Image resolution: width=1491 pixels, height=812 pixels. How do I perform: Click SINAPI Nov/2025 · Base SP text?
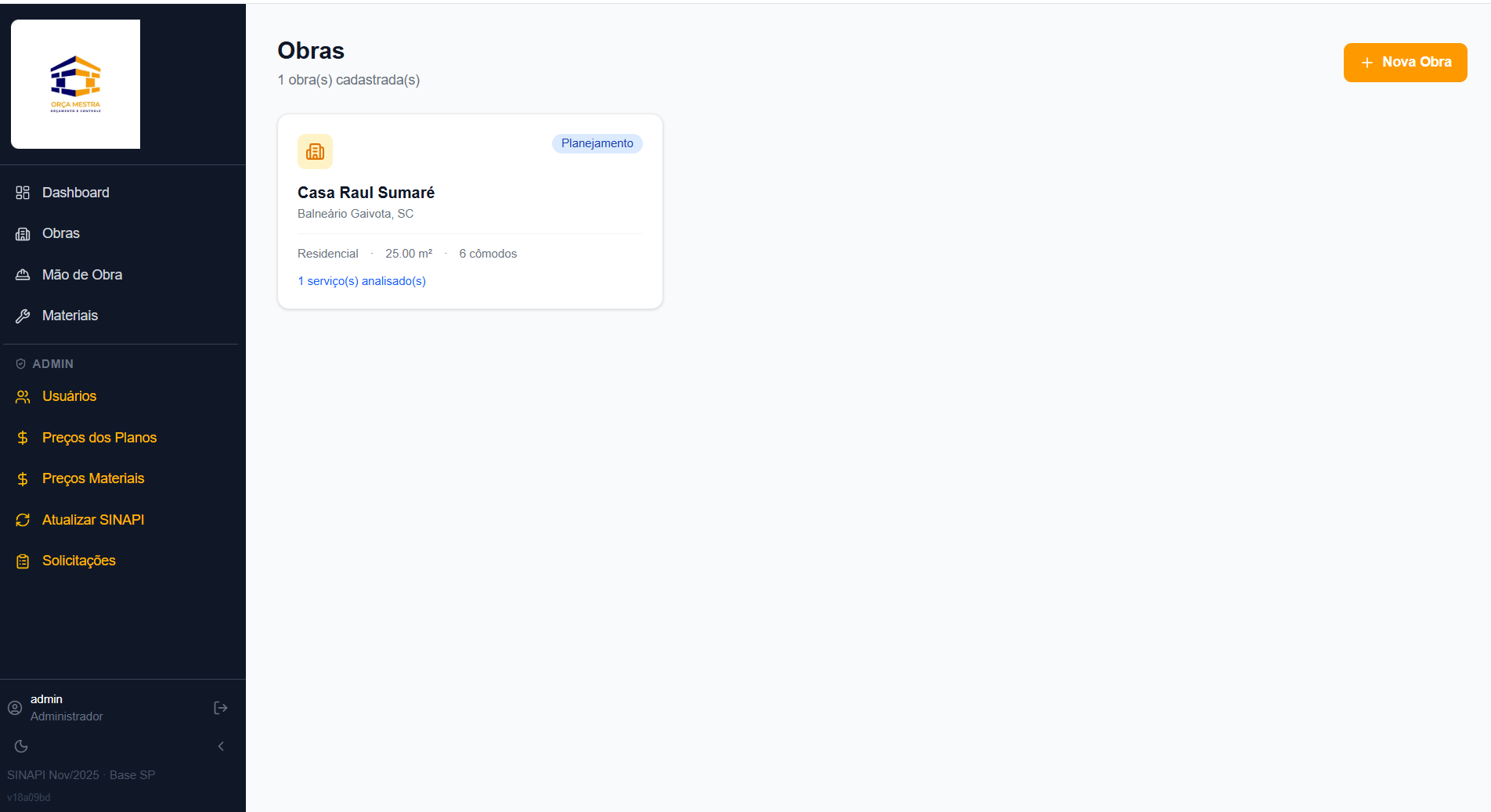pyautogui.click(x=81, y=775)
